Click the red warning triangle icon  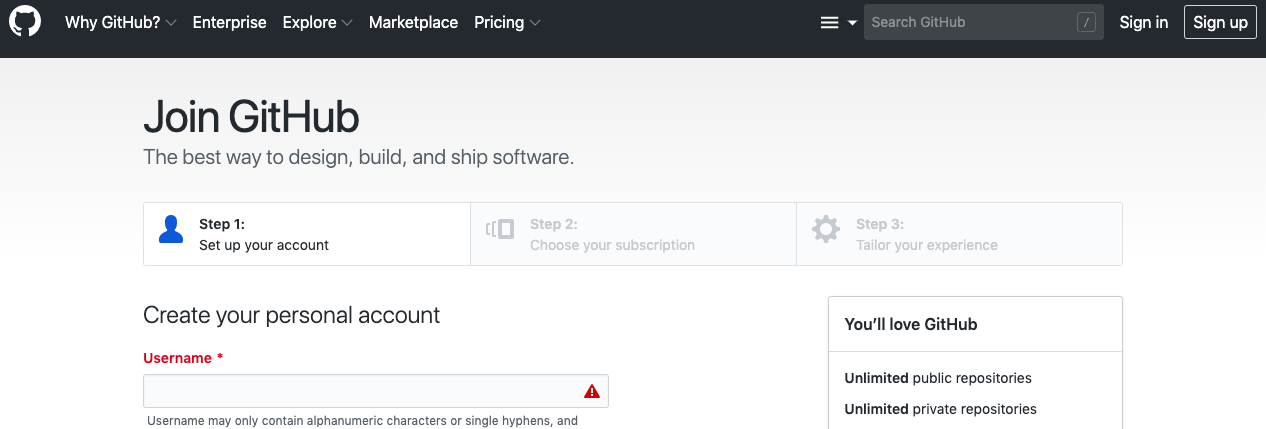tap(592, 391)
